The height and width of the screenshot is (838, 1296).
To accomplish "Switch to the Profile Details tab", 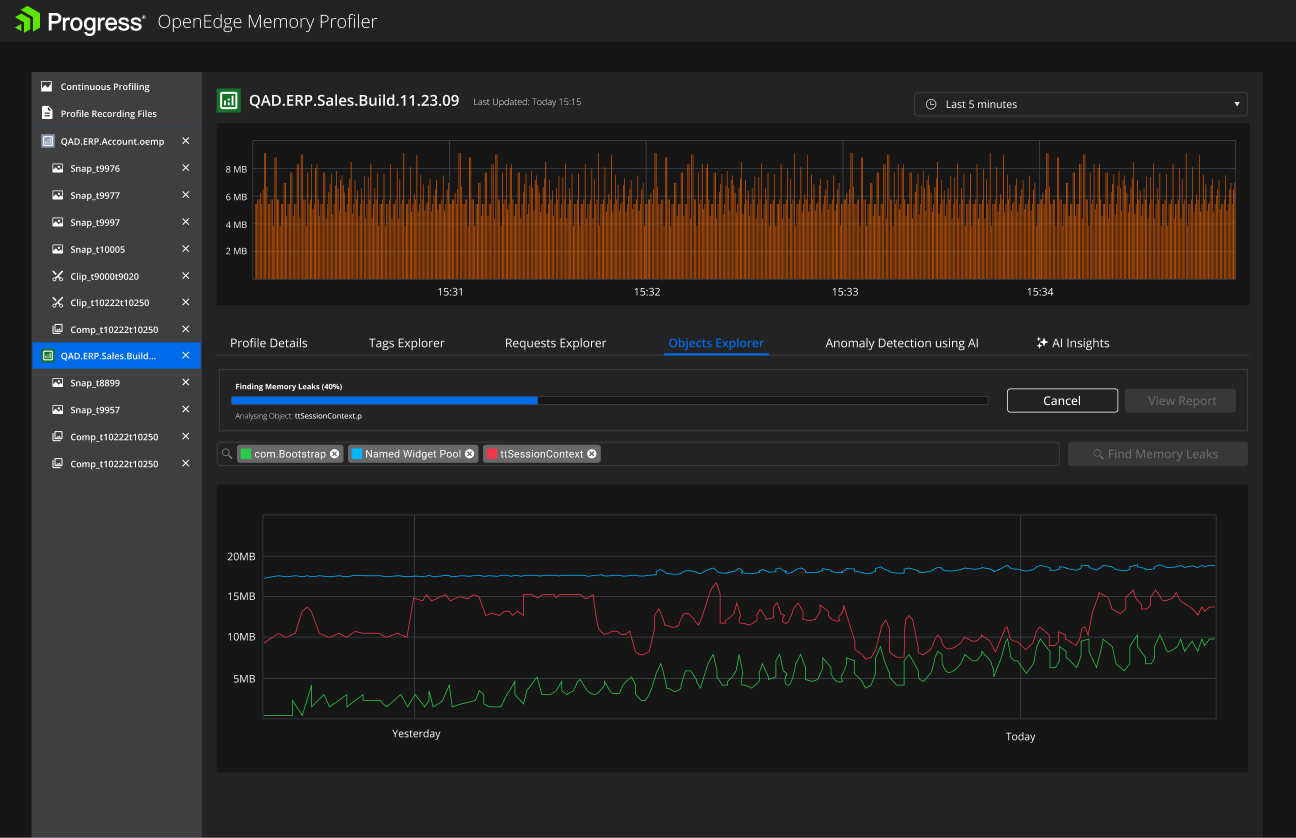I will (x=269, y=343).
